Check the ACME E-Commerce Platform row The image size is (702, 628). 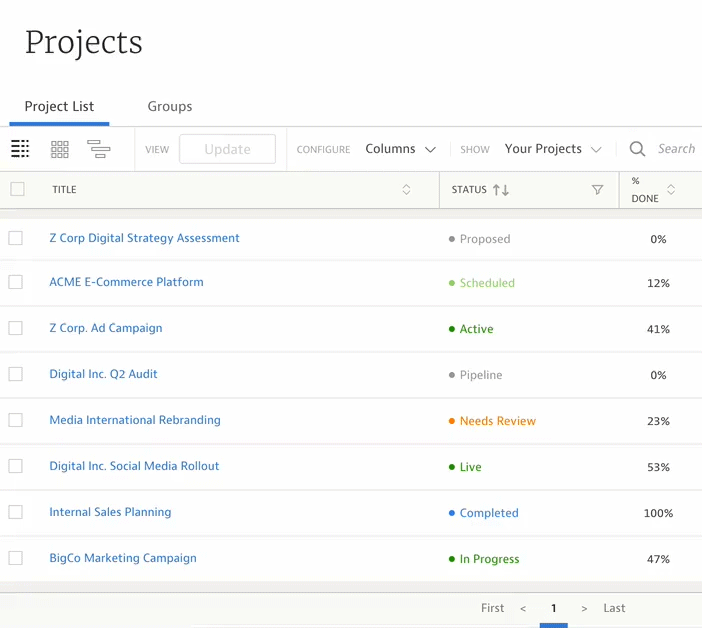point(16,282)
